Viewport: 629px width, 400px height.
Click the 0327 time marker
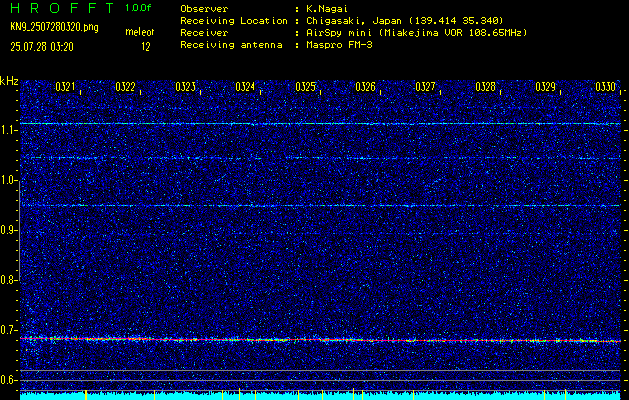(425, 87)
